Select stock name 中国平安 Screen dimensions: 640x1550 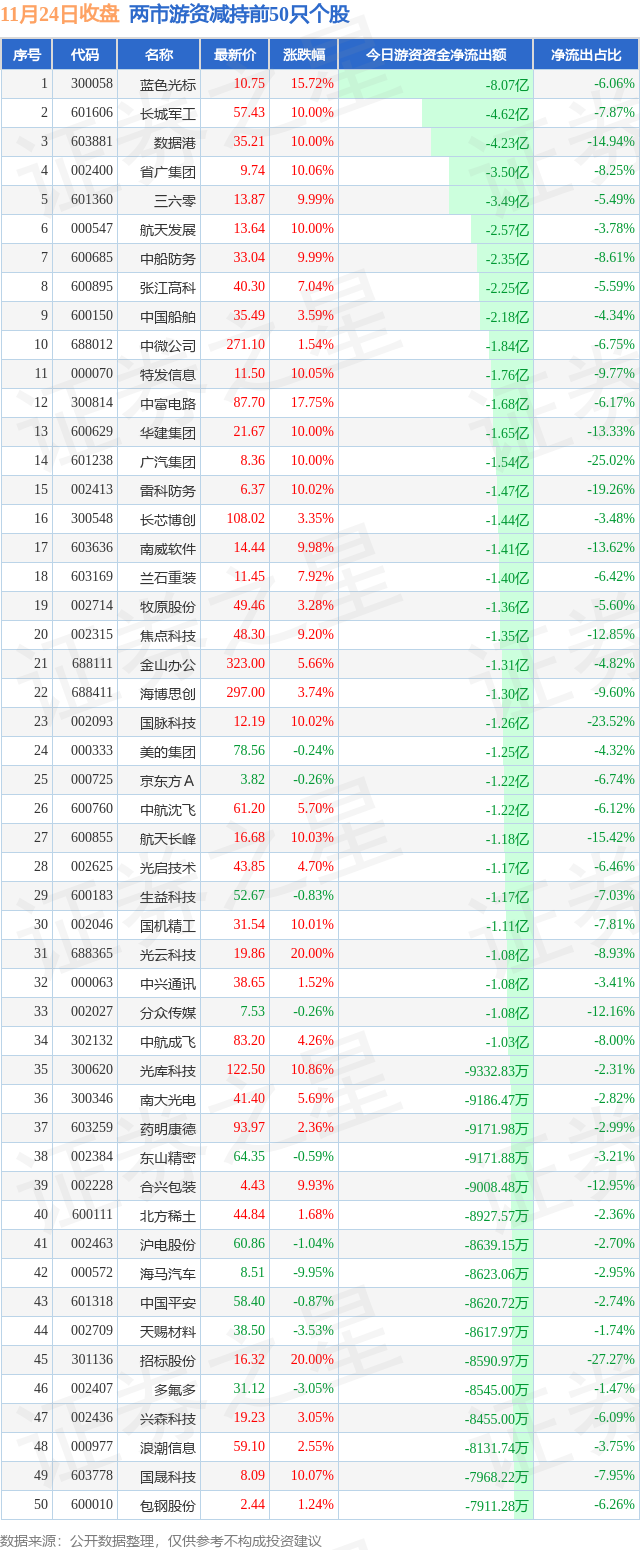pyautogui.click(x=168, y=1302)
